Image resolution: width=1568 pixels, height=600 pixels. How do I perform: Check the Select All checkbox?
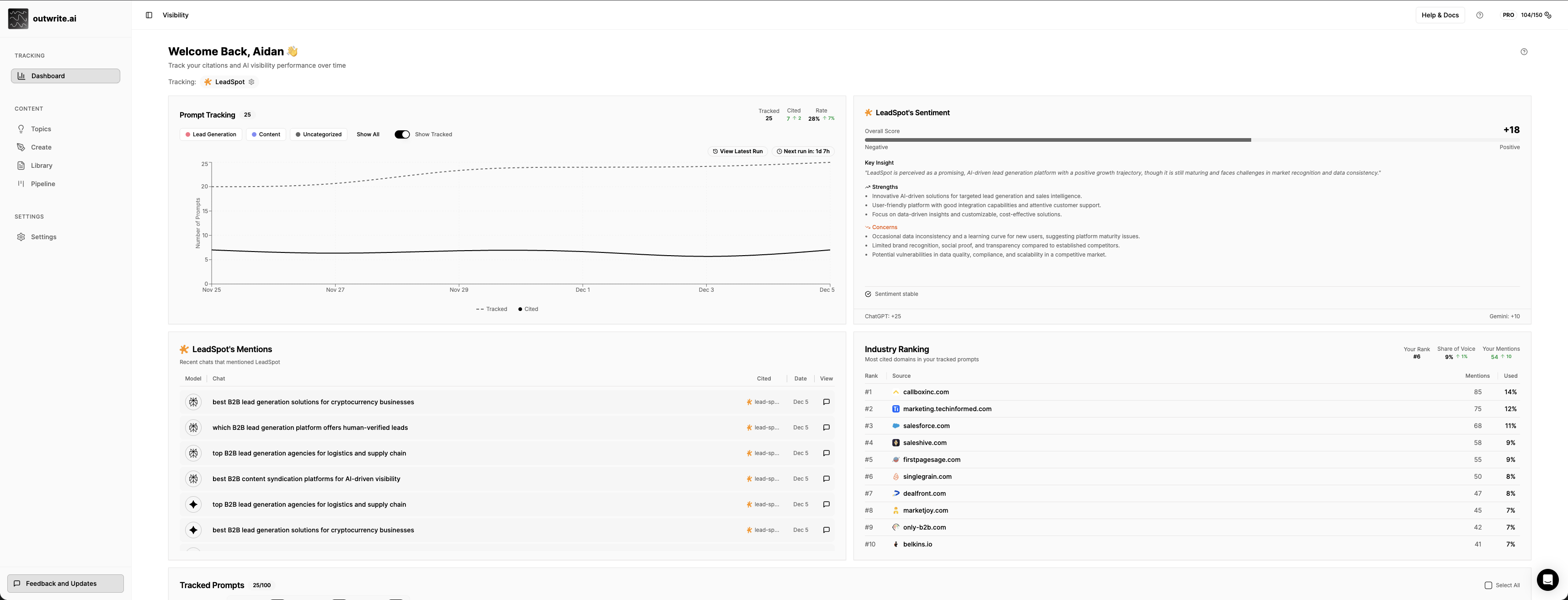[1488, 585]
